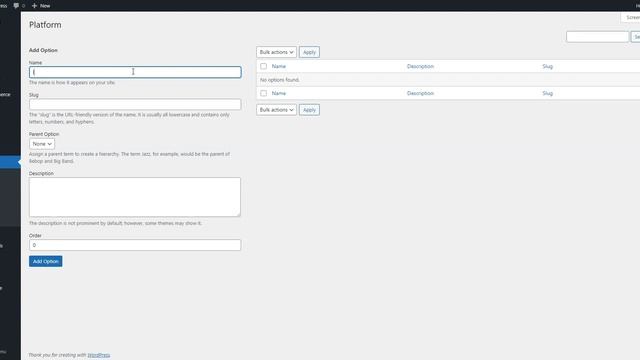Click the 'No options found.' text
640x360 pixels.
pyautogui.click(x=280, y=80)
